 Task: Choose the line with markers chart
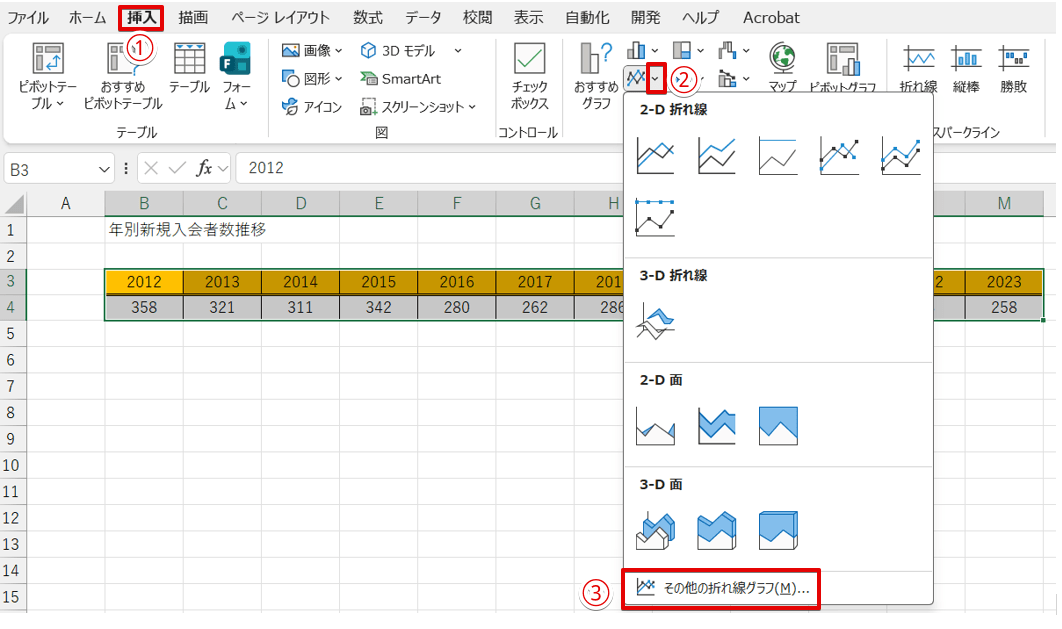point(839,155)
